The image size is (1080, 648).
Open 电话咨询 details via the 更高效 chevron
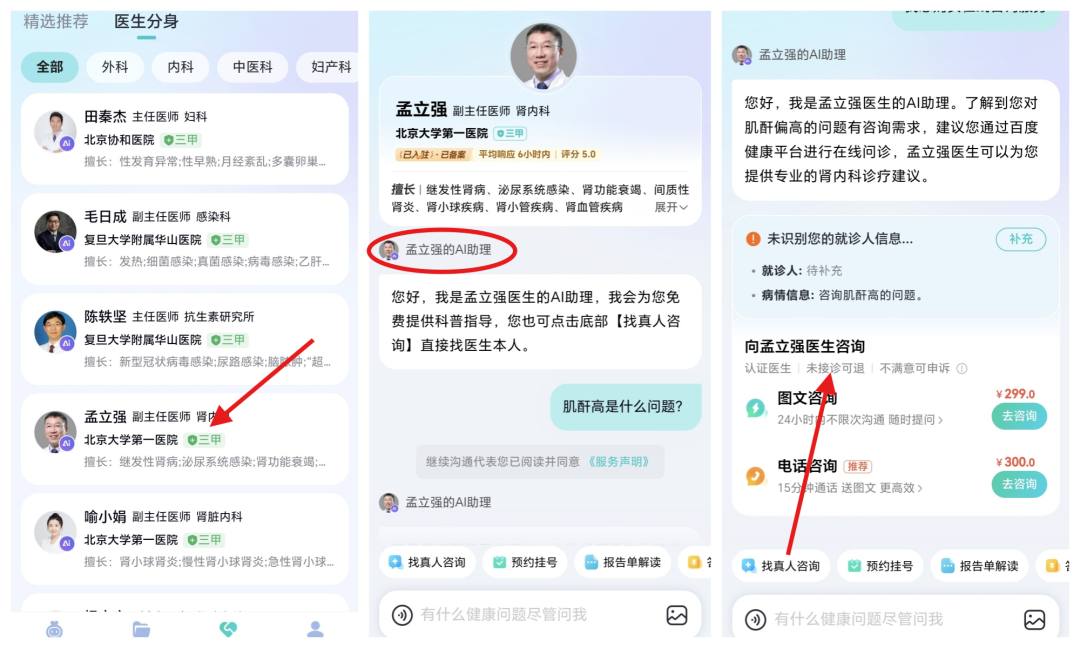[x=920, y=488]
